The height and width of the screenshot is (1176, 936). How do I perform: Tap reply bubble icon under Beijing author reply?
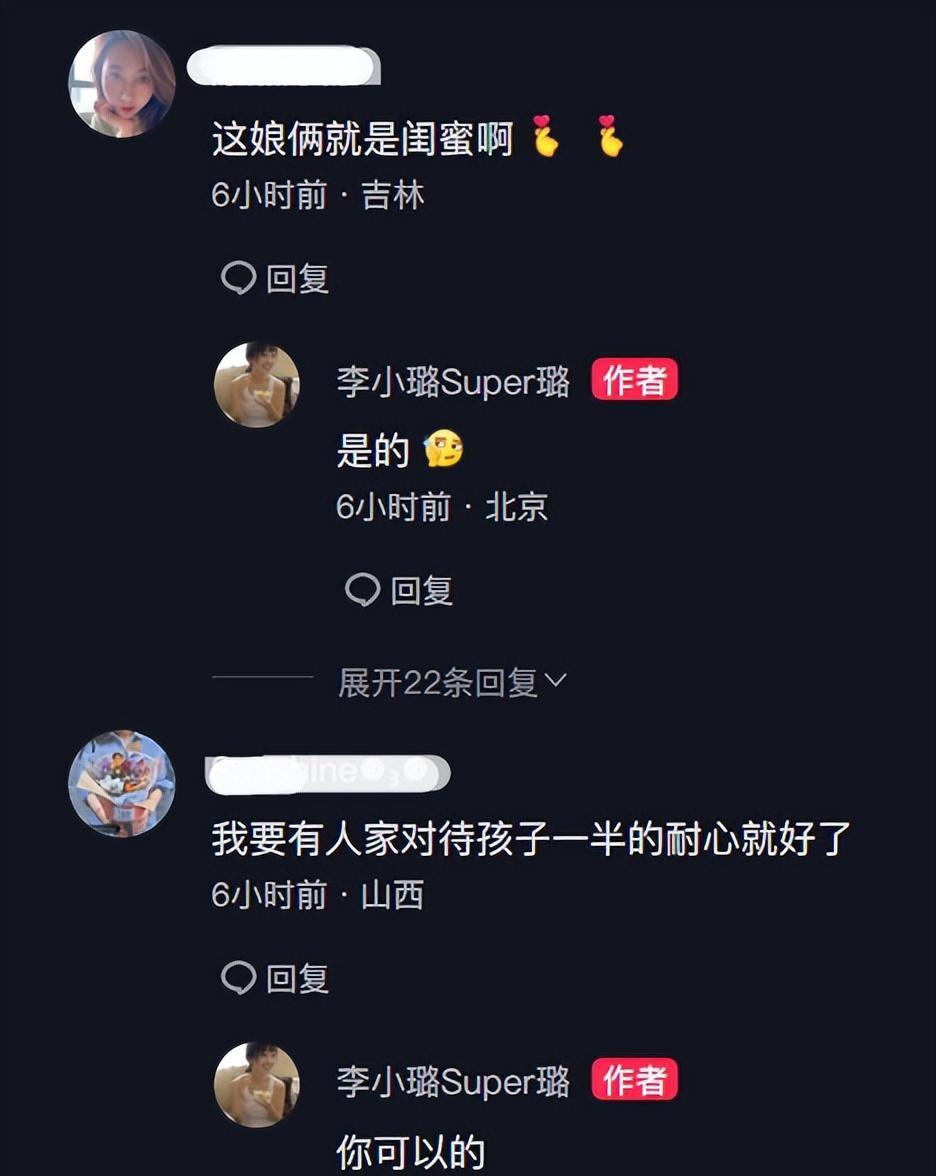363,590
